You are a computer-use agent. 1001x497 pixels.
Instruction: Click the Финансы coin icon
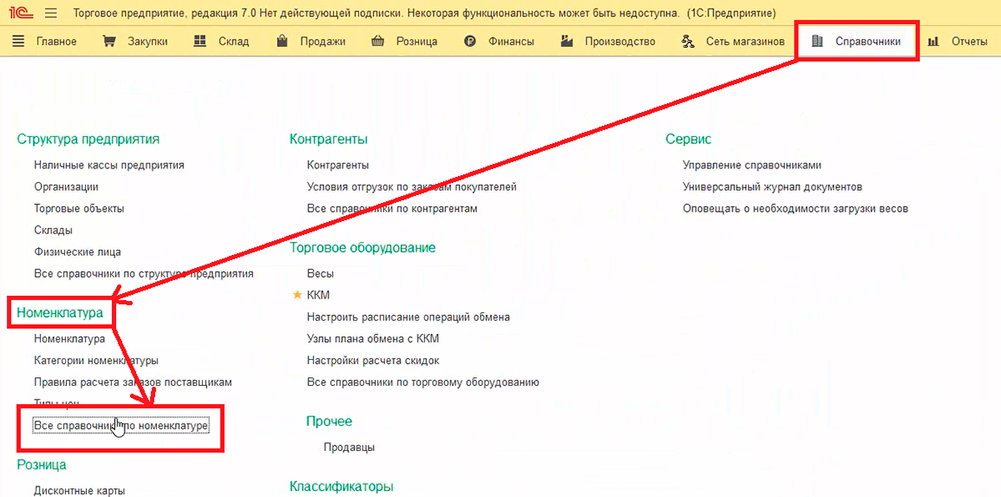tap(470, 42)
